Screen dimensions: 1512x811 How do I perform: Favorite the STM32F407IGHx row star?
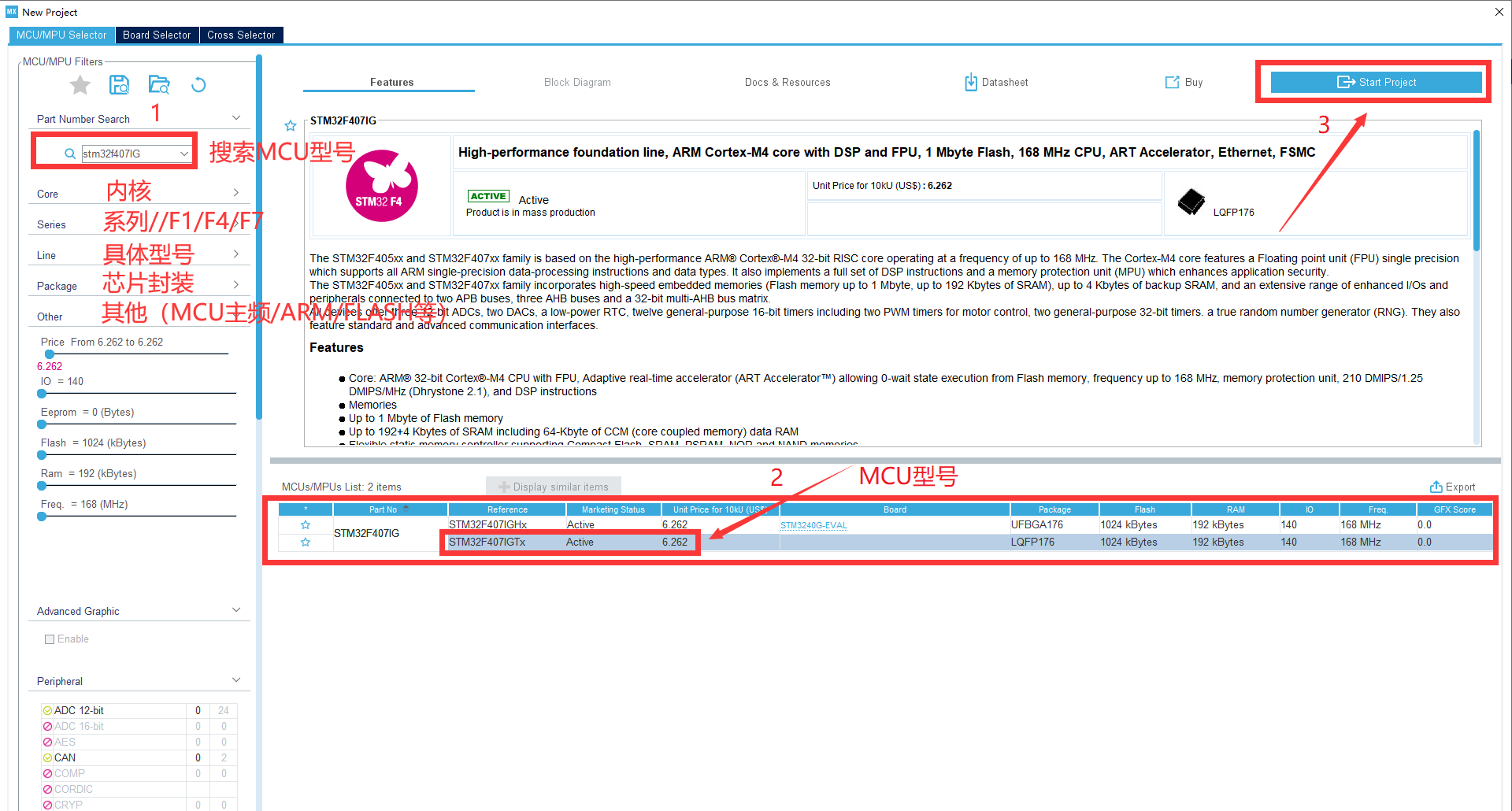306,525
